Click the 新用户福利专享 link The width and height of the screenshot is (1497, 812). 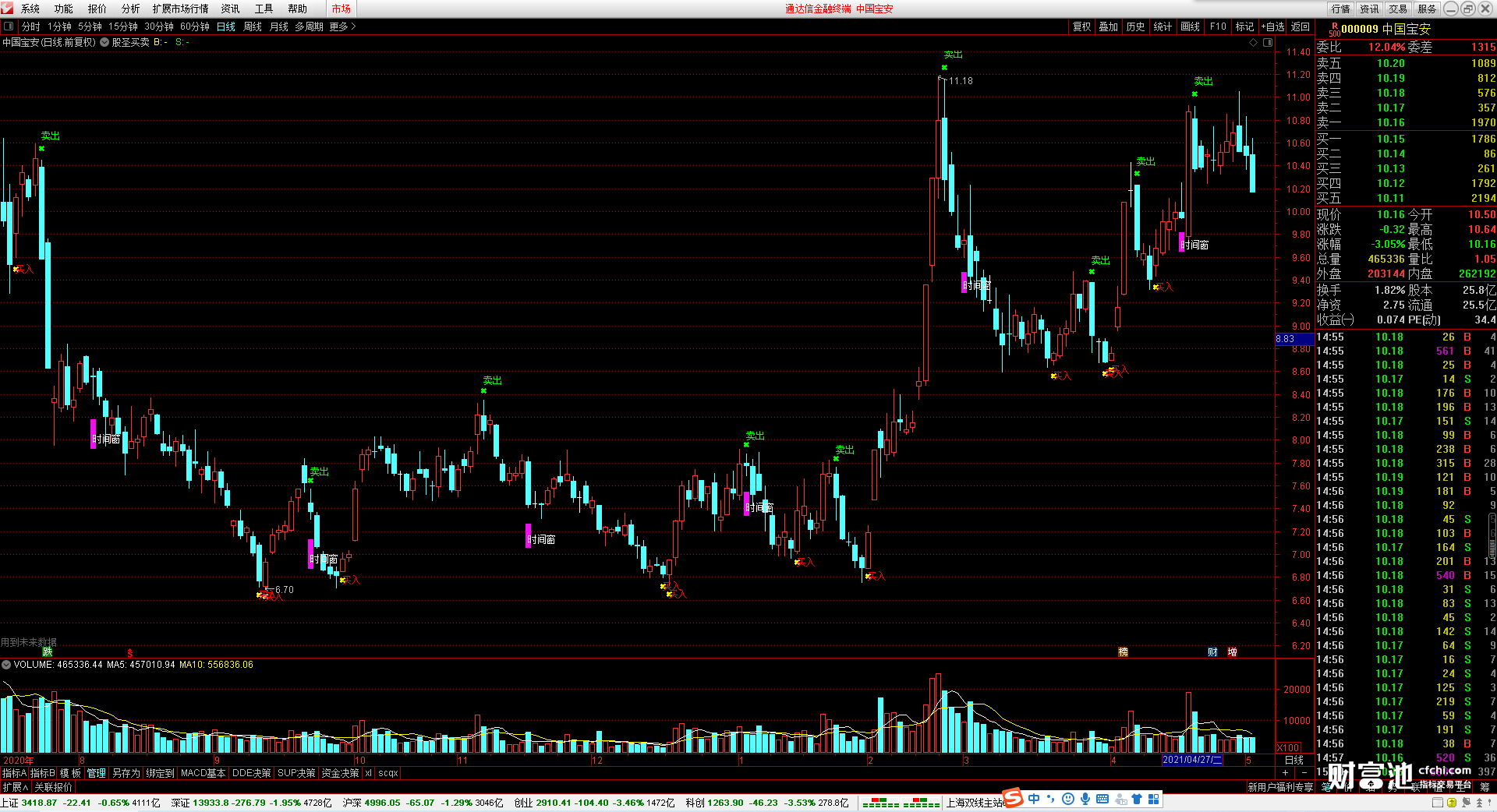click(1280, 787)
